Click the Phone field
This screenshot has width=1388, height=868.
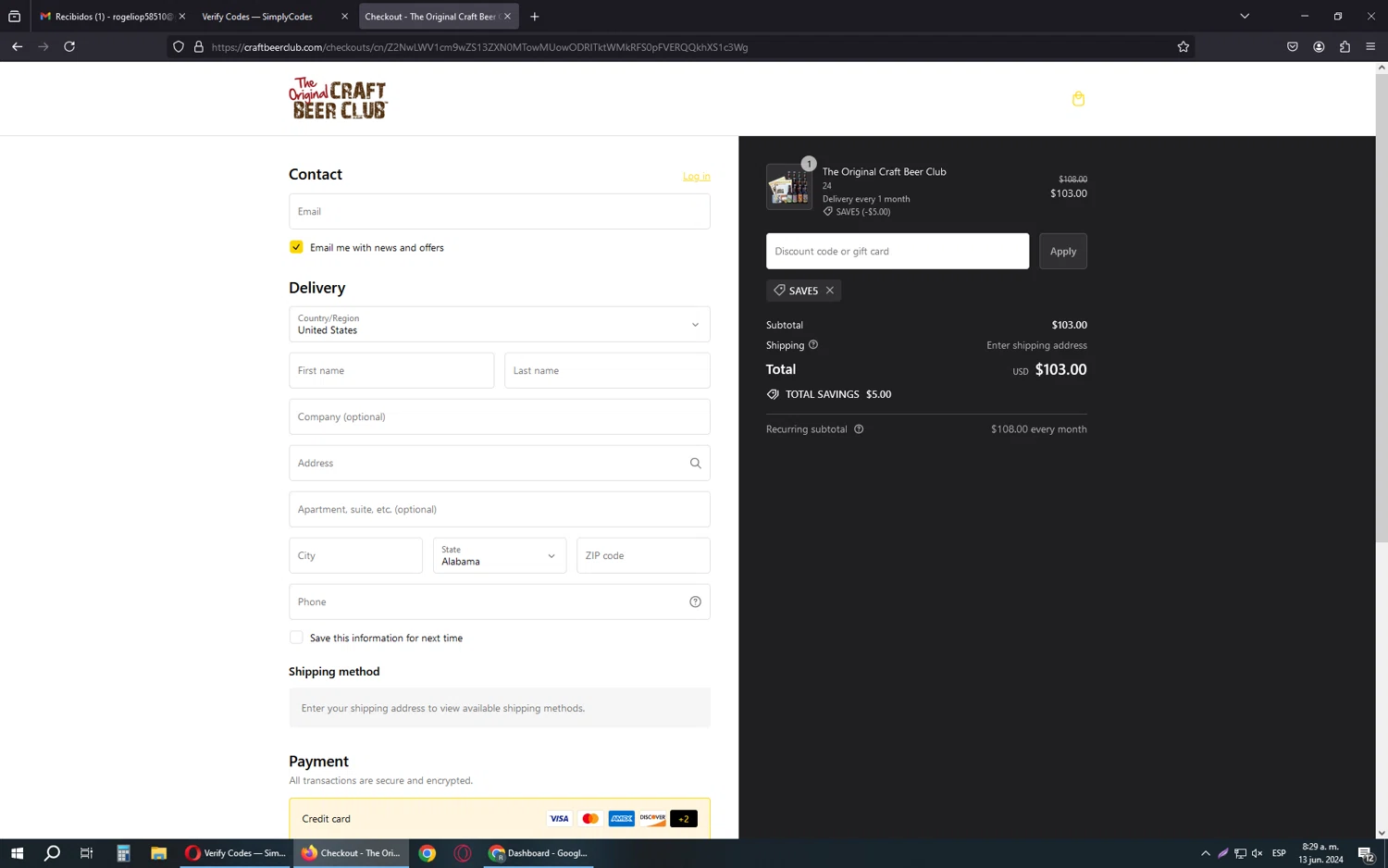point(500,601)
